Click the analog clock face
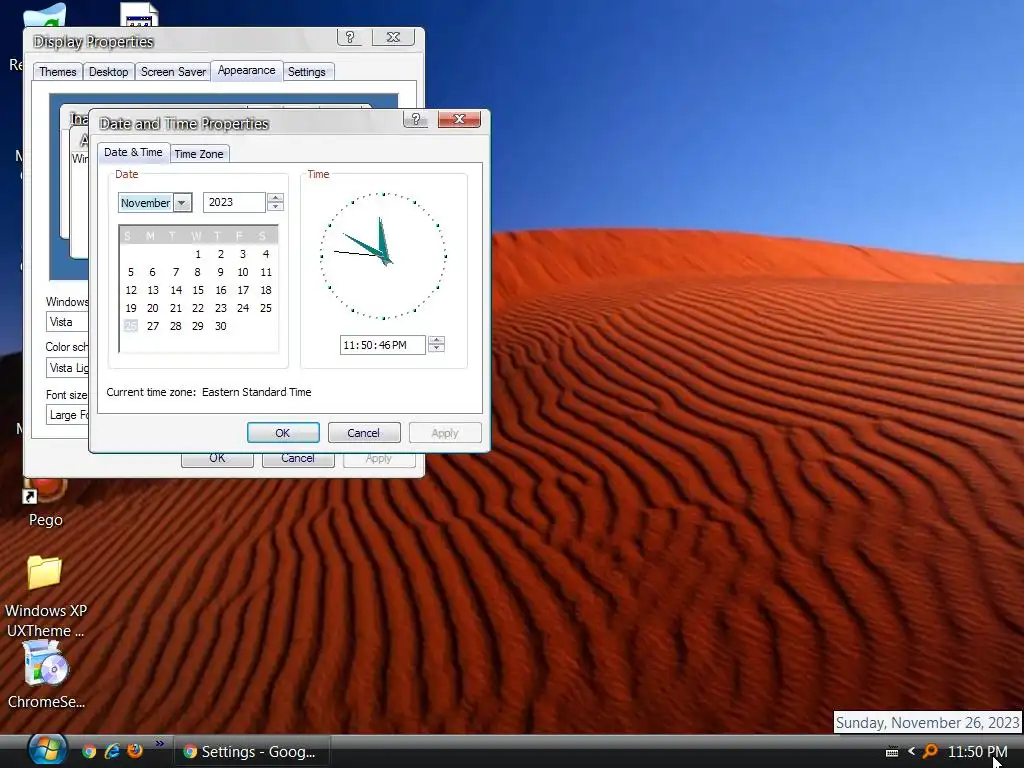 383,256
